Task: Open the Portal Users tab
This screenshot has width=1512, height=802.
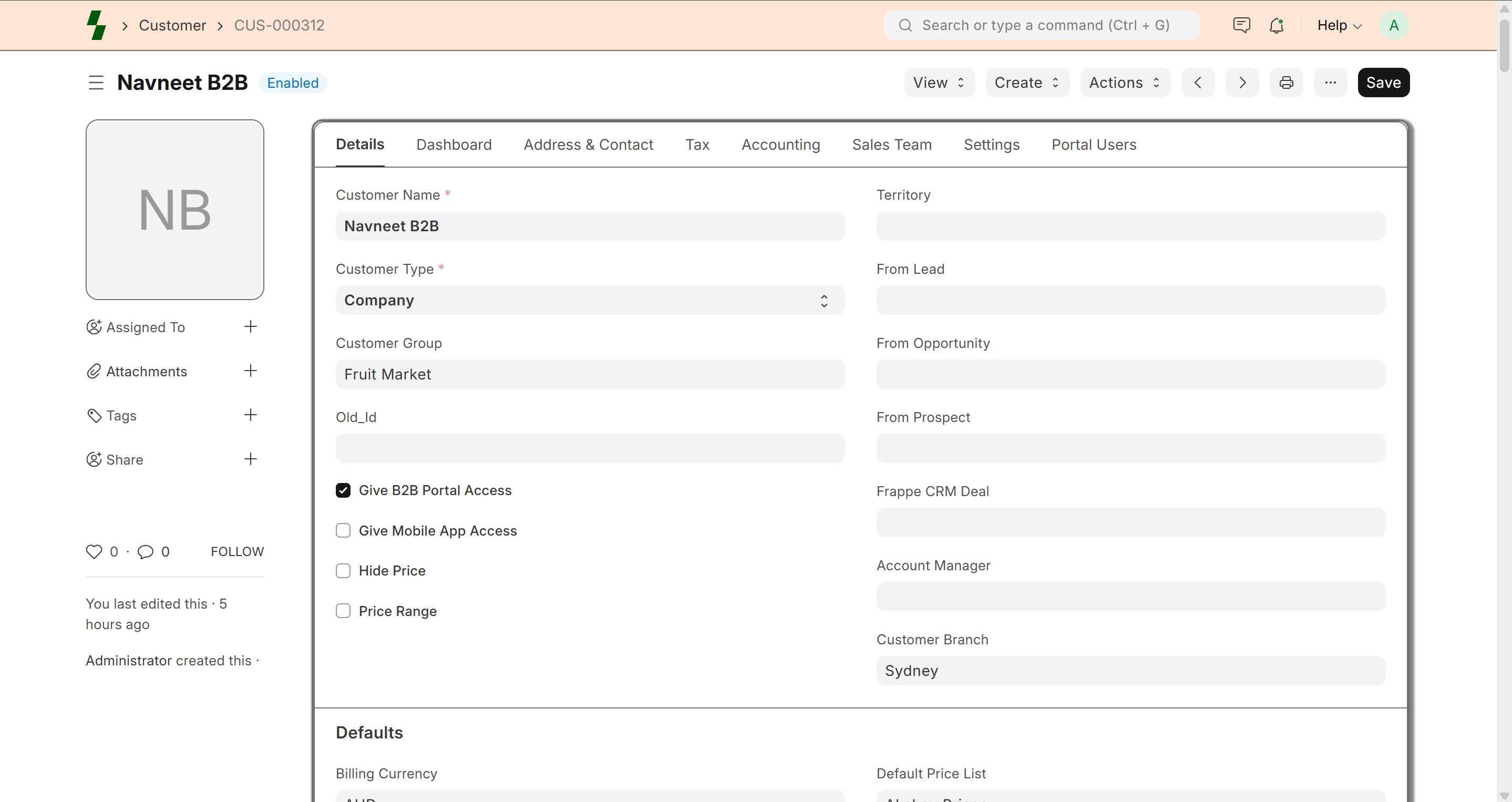Action: 1094,145
